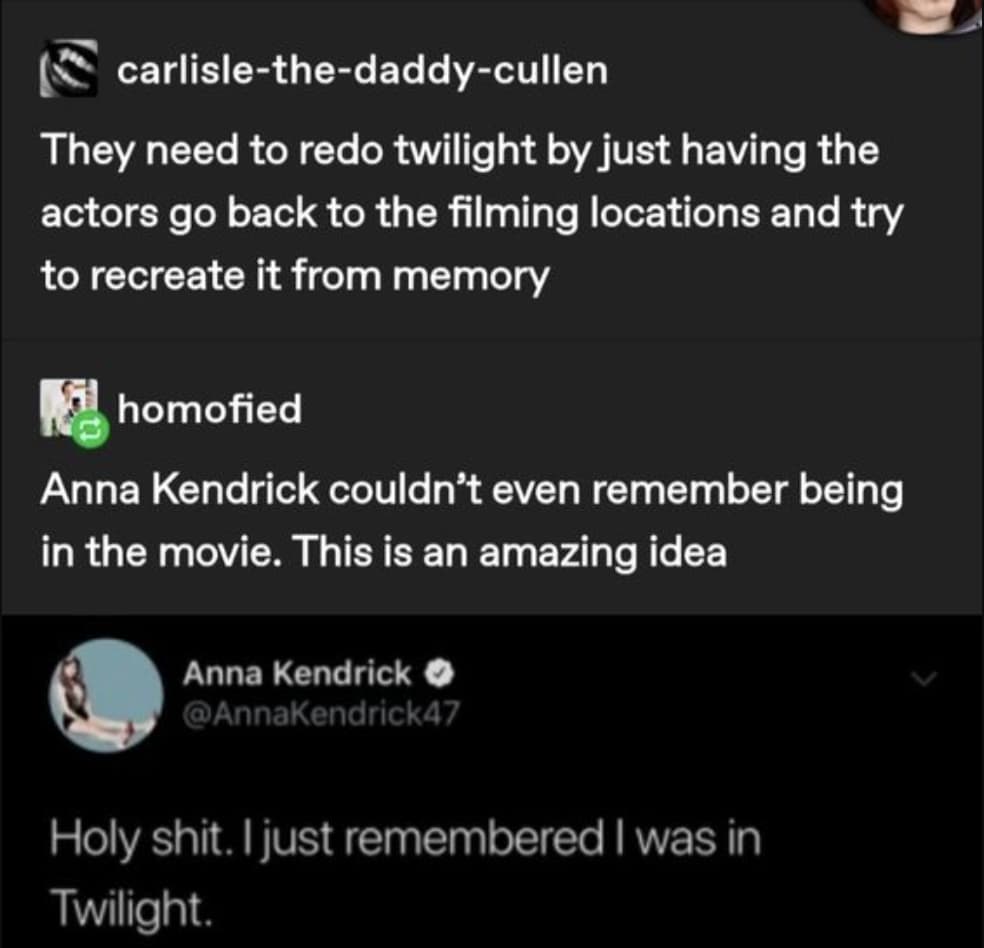Click the word "Twilight." ending the tweet
Viewport: 984px width, 948px height.
130,905
